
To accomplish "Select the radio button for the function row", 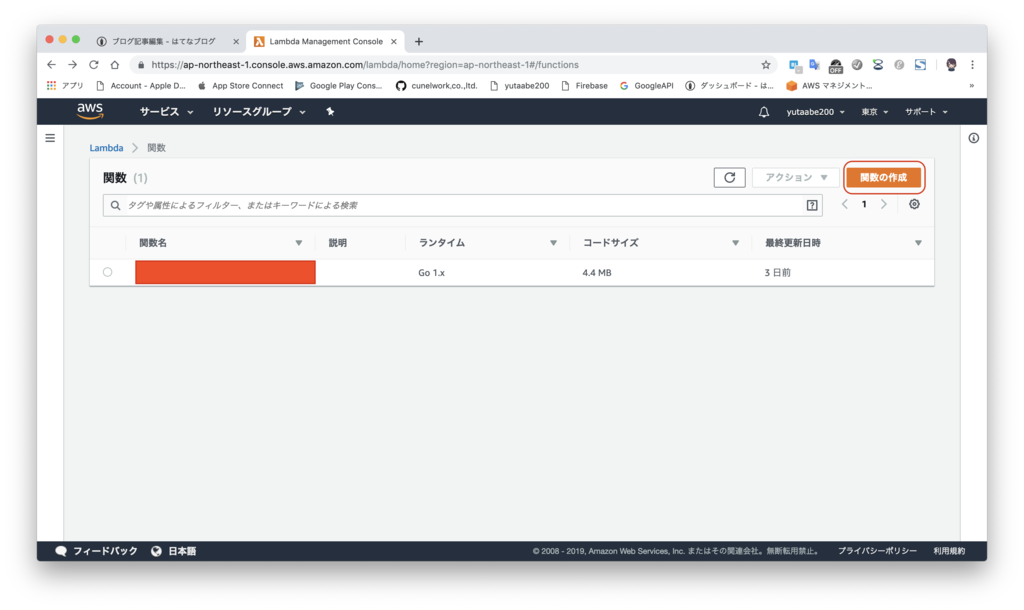I will point(108,272).
